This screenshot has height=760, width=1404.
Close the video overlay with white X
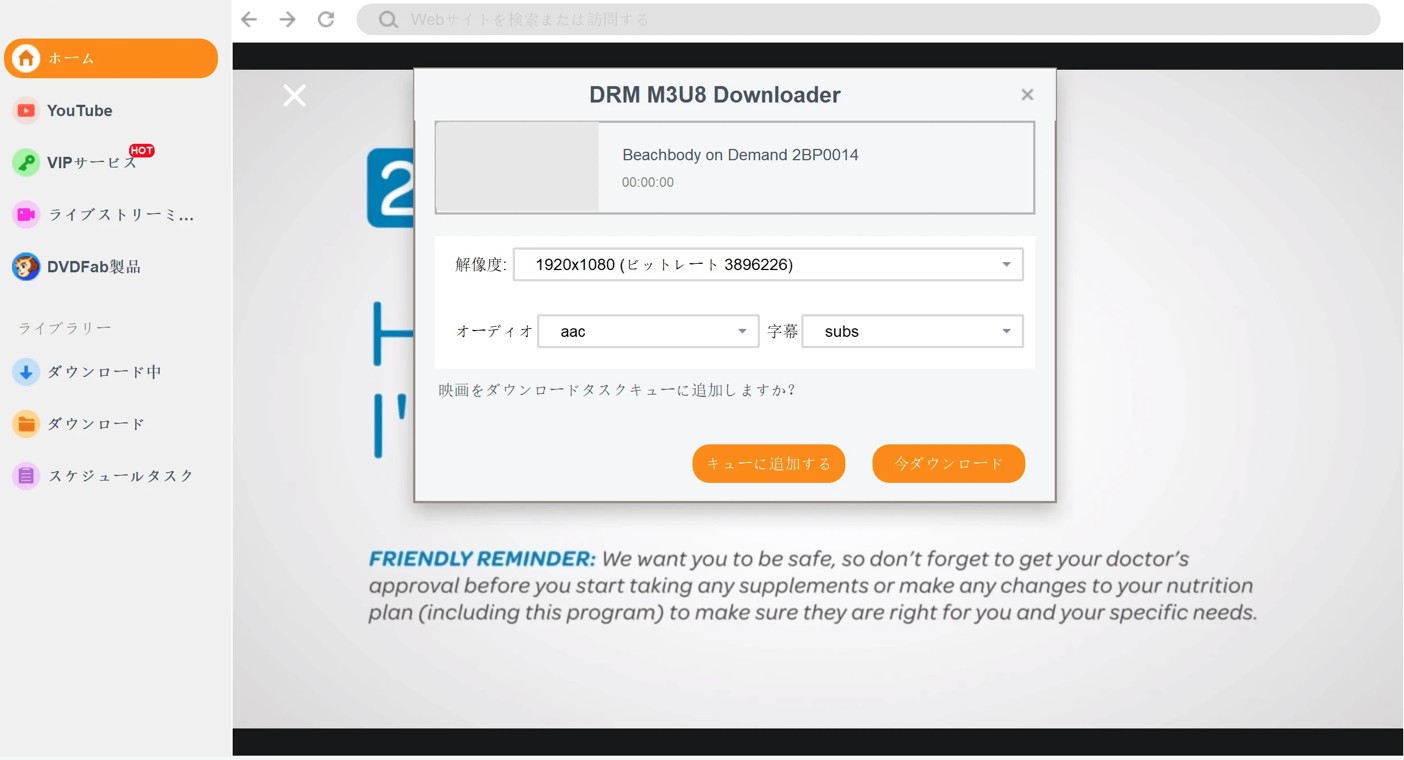tap(294, 95)
